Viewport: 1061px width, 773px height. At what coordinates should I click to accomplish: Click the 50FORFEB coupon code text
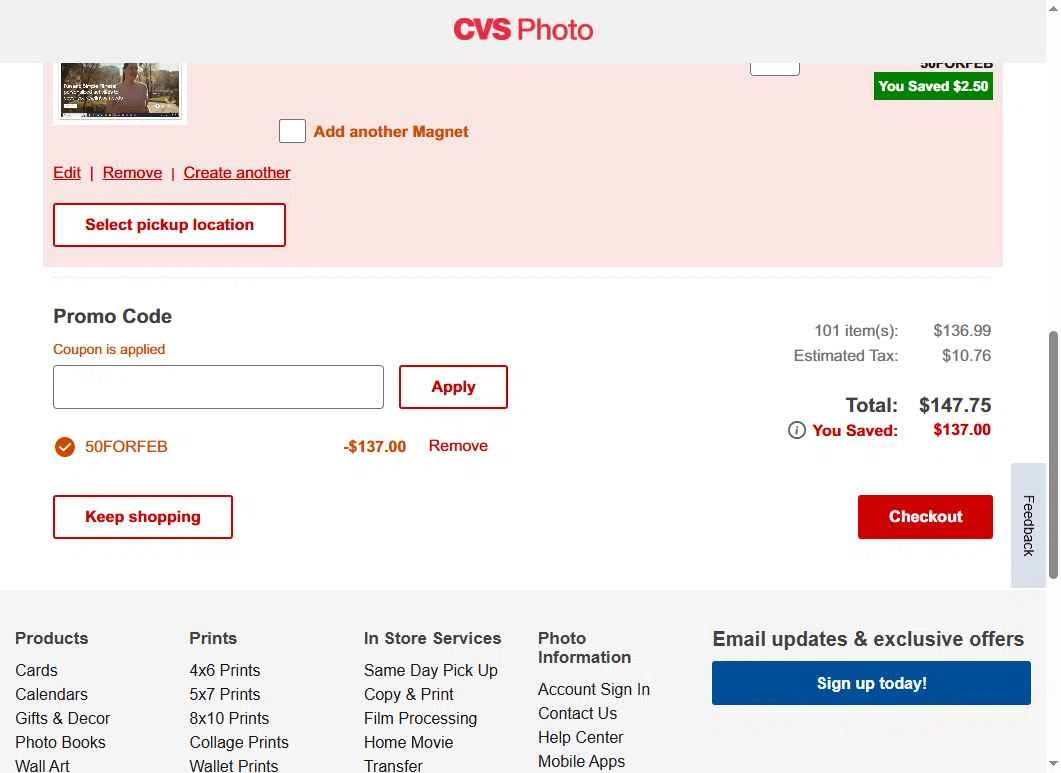click(126, 447)
